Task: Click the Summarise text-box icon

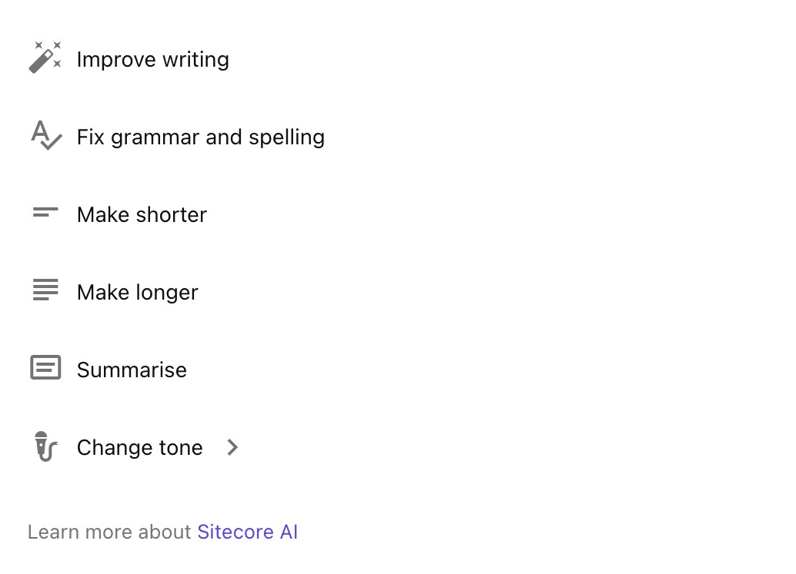Action: click(46, 367)
